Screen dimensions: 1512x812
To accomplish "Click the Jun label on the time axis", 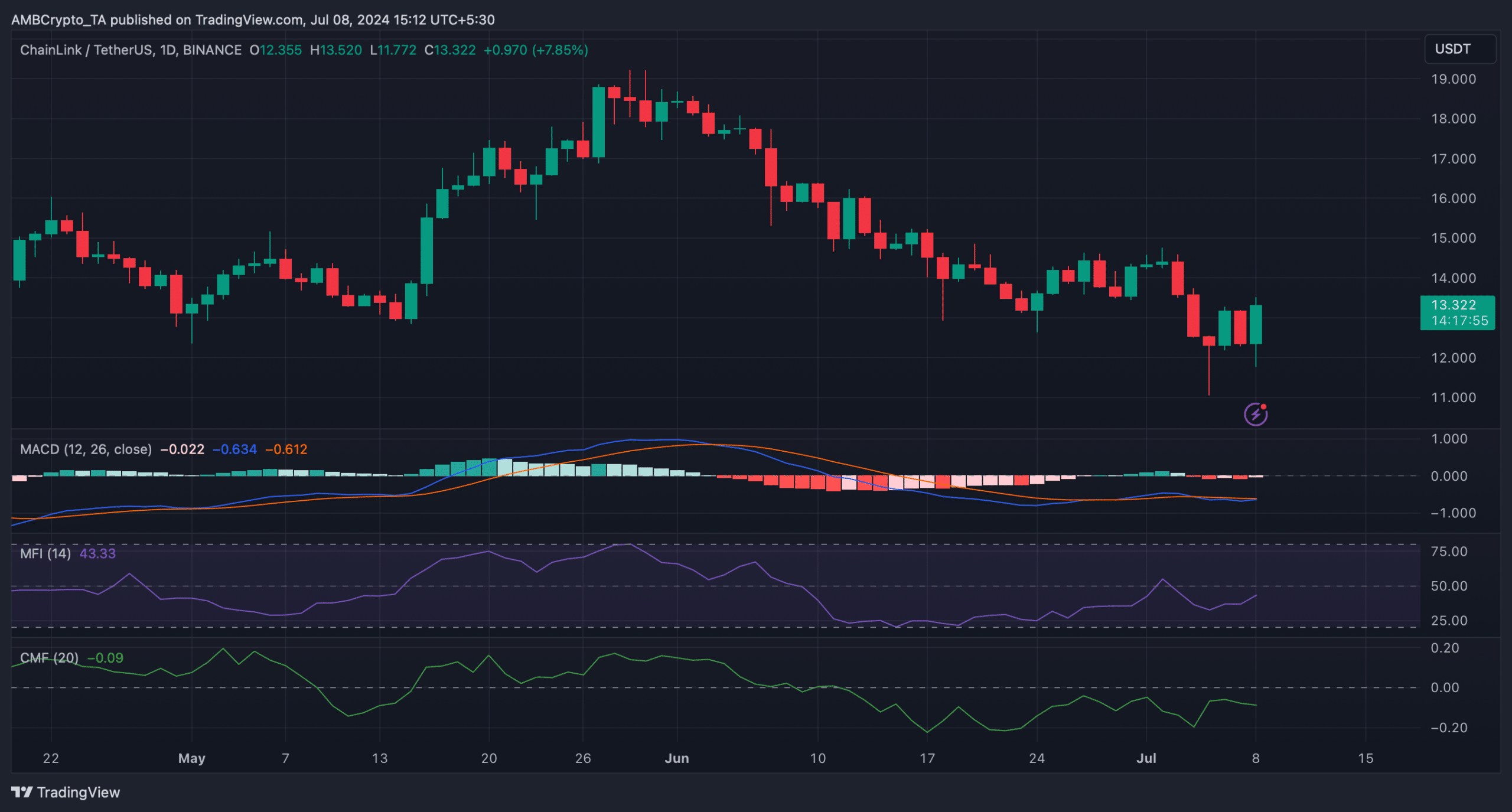I will click(677, 758).
